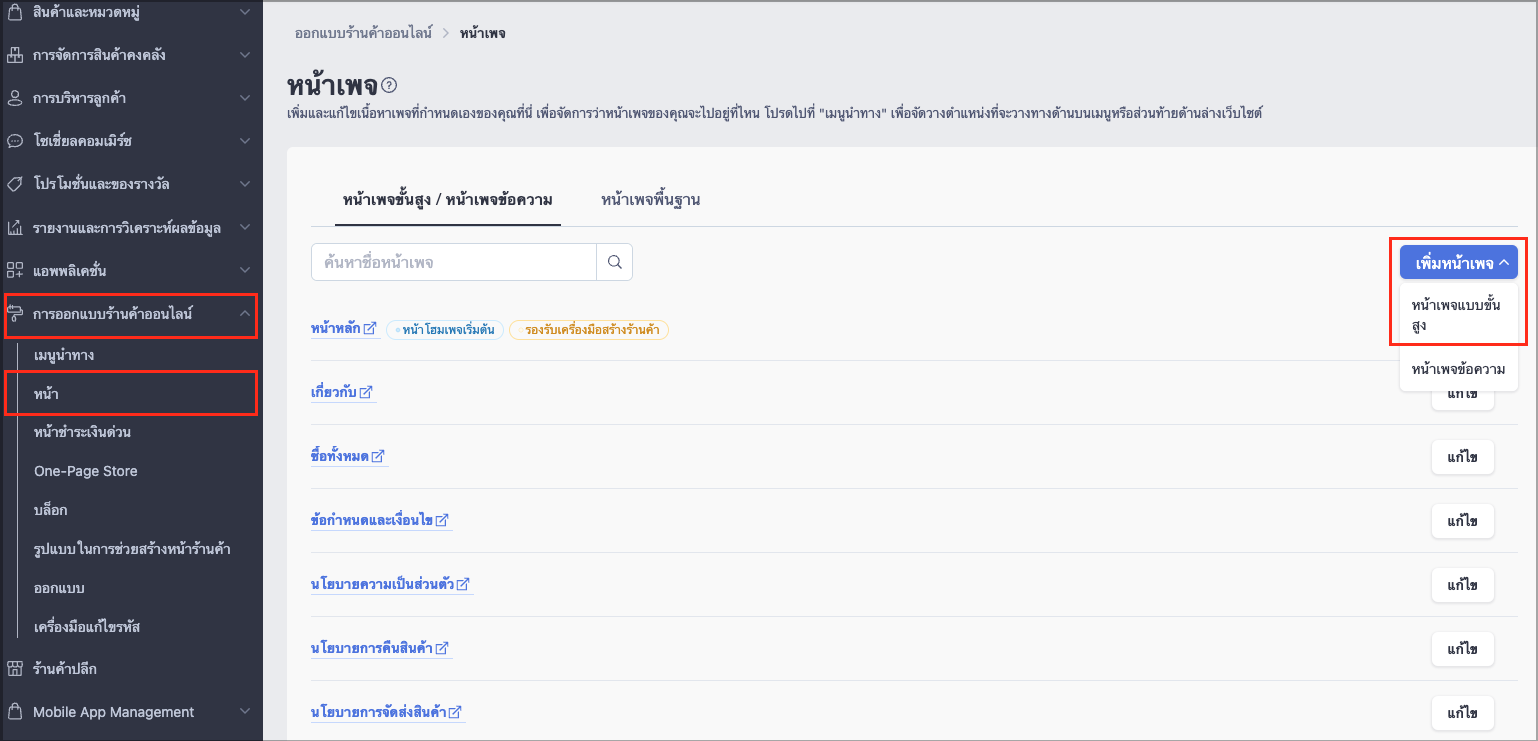Open external link icon next to ซื้อทั้งหมด
Screen dimensions: 1538x741
pos(378,456)
